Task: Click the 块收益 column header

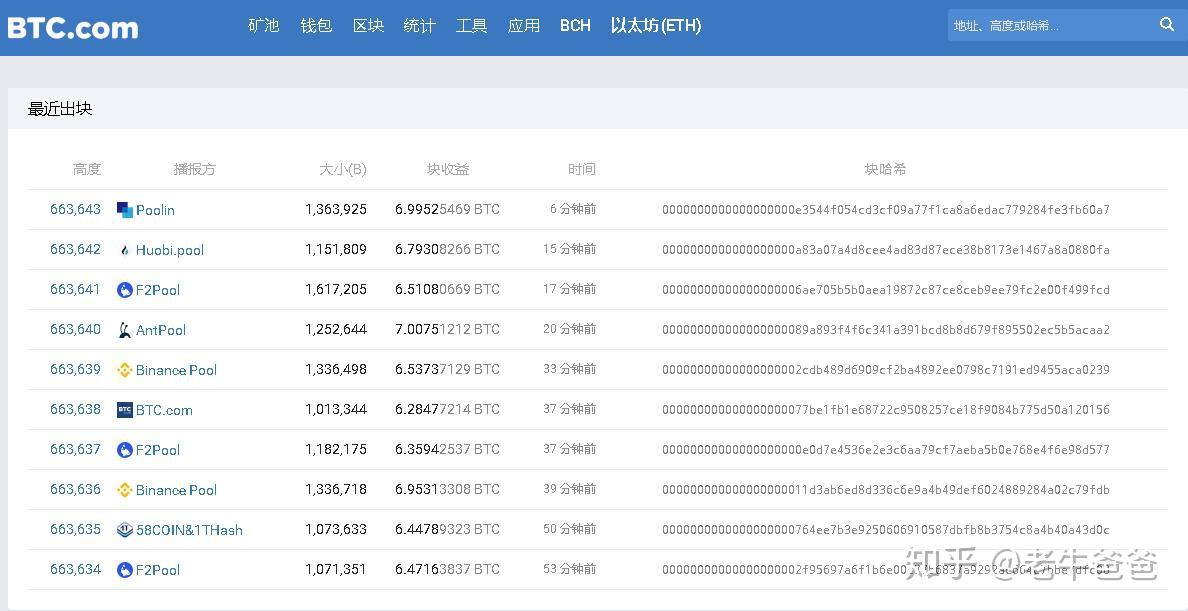Action: [x=448, y=169]
